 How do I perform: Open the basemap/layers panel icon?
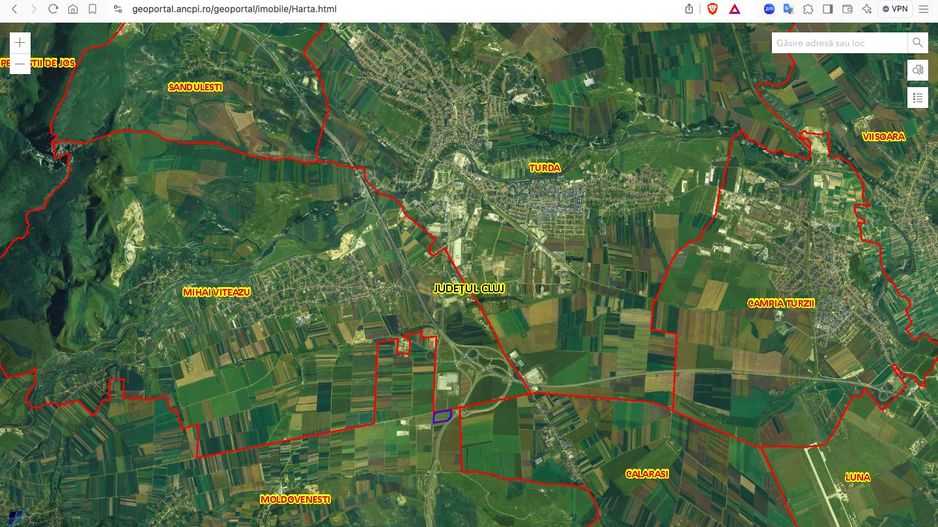coord(917,70)
